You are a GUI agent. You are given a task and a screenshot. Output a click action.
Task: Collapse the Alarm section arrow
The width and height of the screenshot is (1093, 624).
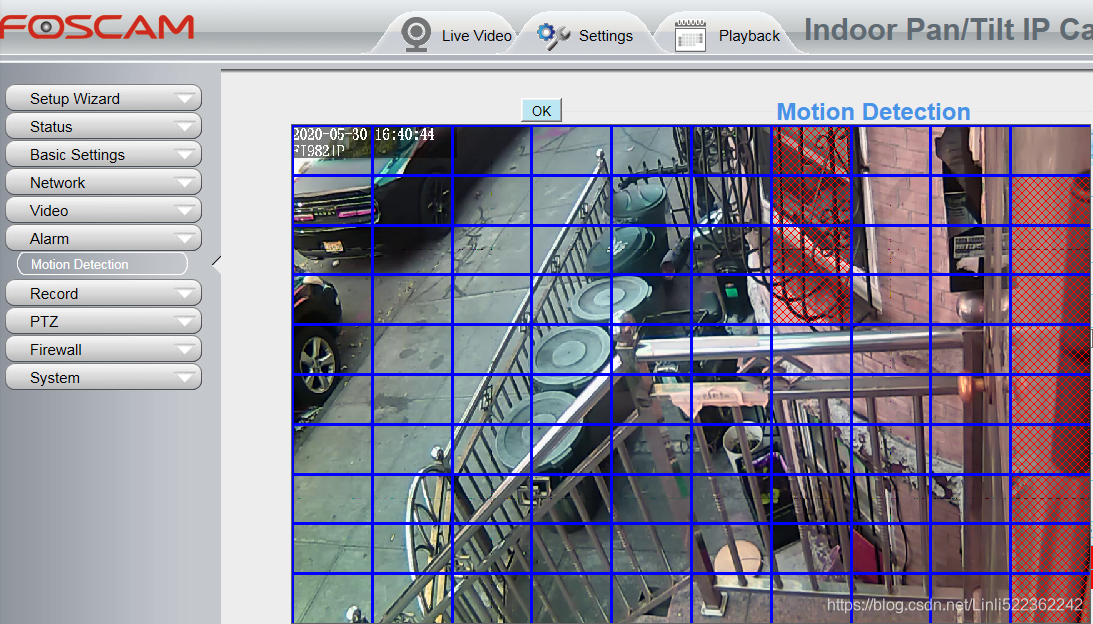(x=185, y=238)
